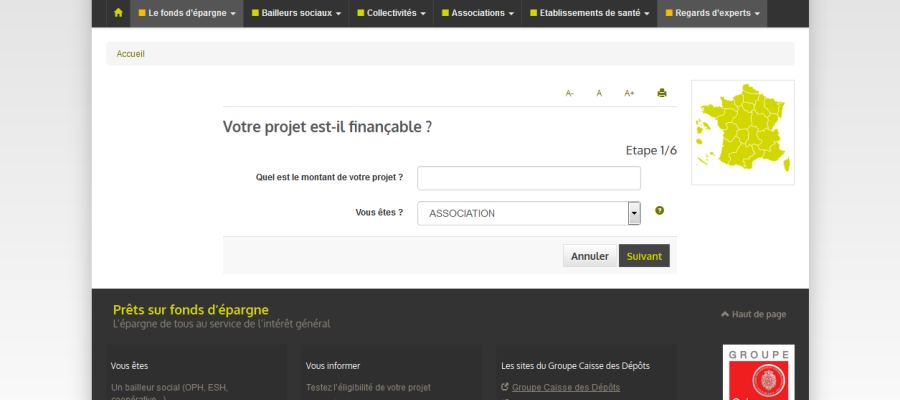Click the print page icon
Viewport: 900px width, 400px height.
tap(661, 93)
